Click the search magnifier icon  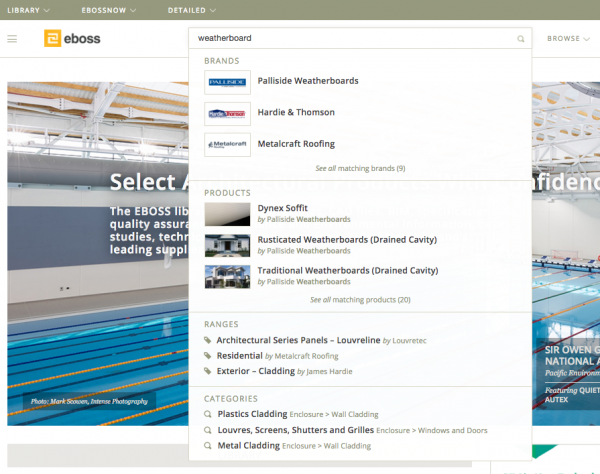tap(521, 39)
